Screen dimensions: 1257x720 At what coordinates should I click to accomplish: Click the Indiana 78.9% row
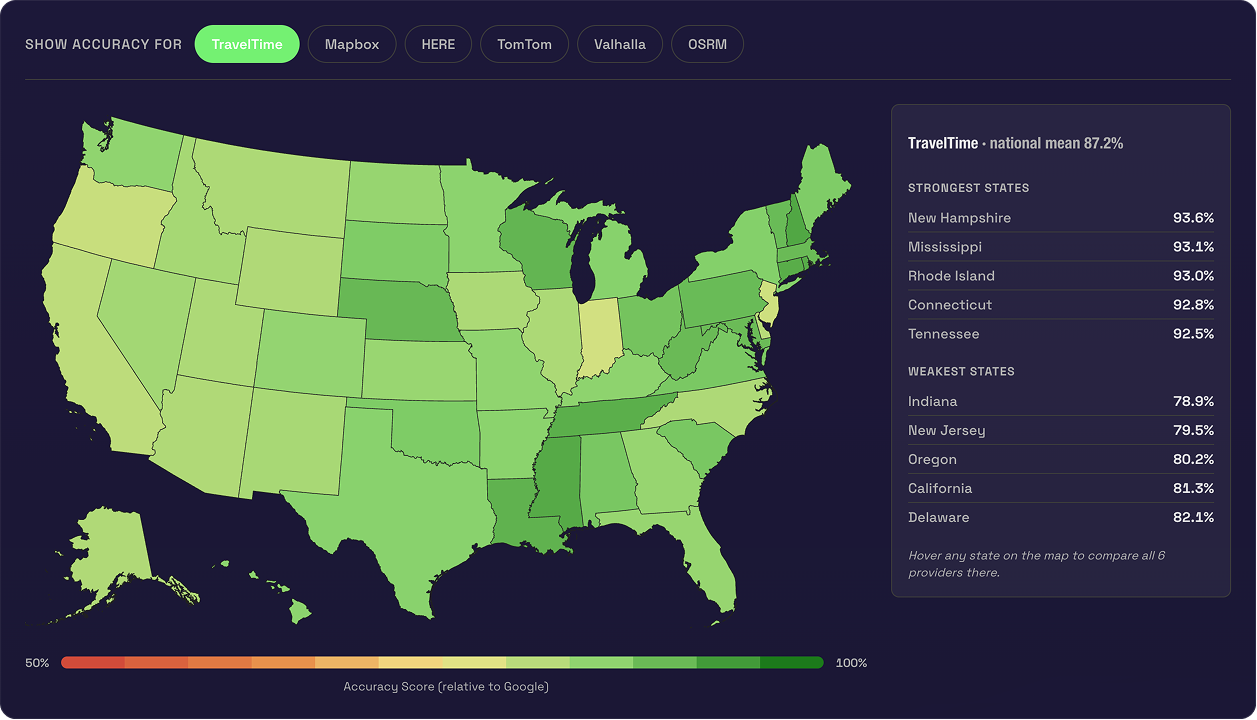coord(1061,401)
